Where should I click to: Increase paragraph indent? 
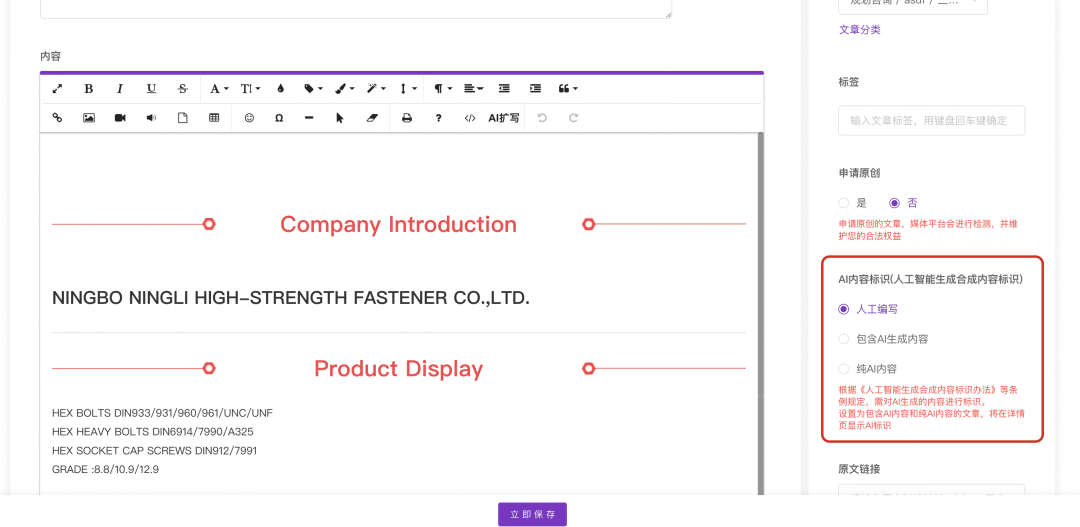click(x=535, y=89)
